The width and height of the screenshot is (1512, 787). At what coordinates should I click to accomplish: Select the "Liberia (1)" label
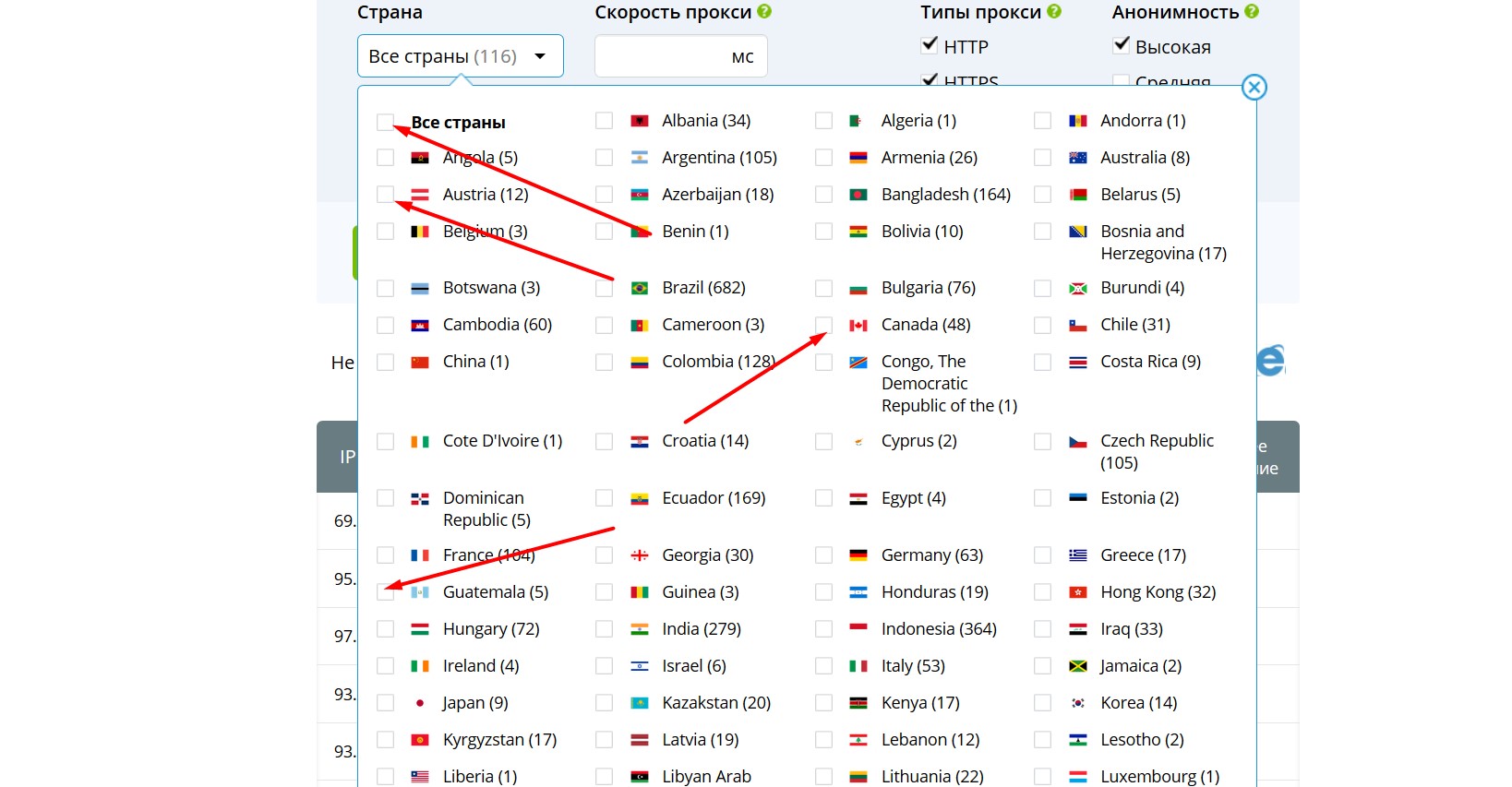pos(480,777)
